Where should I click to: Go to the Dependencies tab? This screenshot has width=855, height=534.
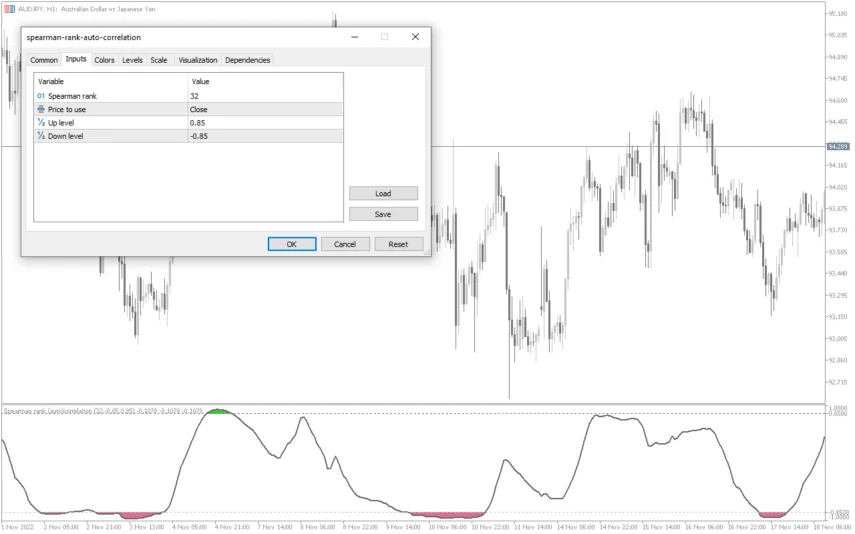pos(248,60)
